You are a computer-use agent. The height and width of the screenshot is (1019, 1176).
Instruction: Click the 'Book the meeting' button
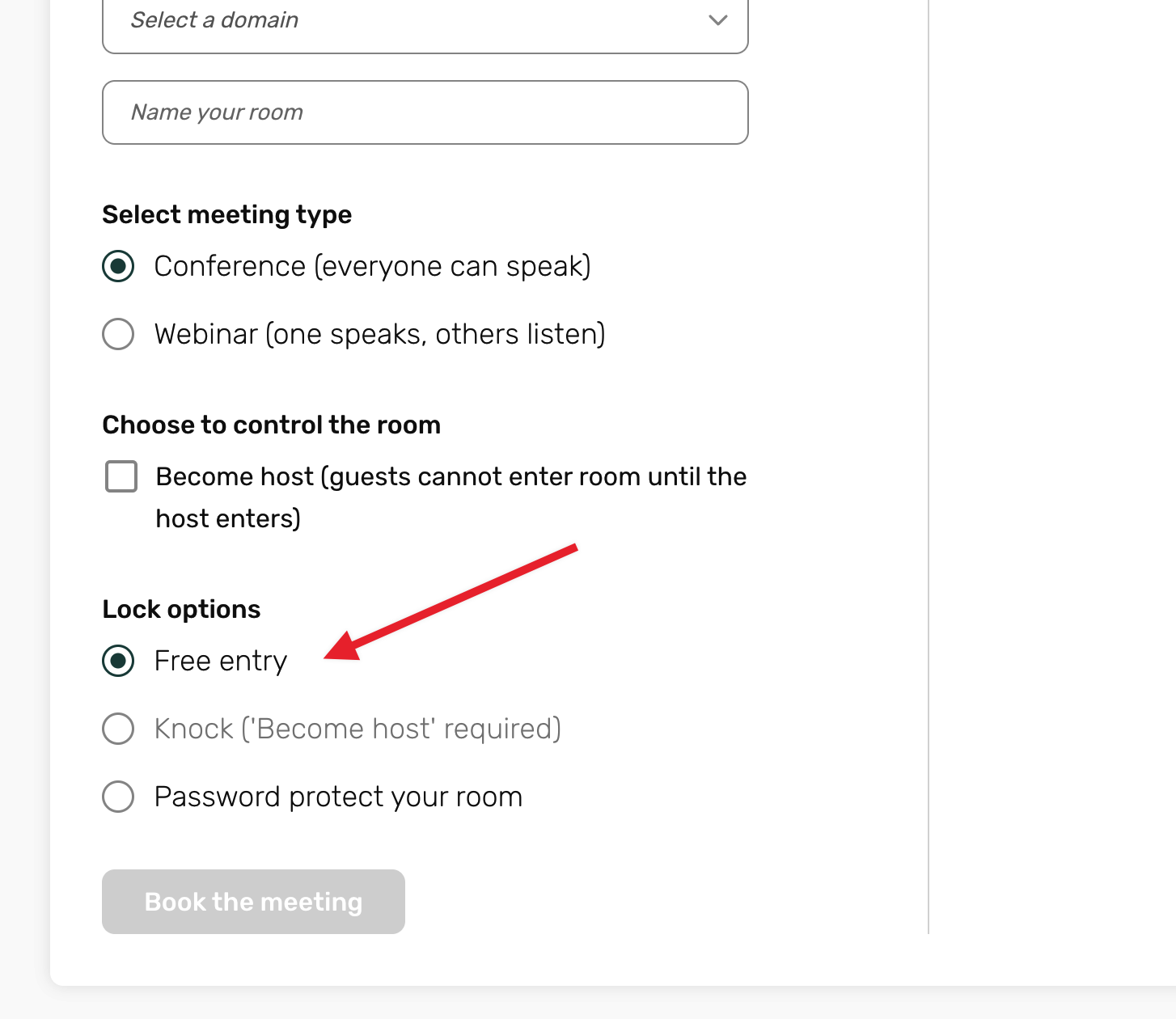253,902
